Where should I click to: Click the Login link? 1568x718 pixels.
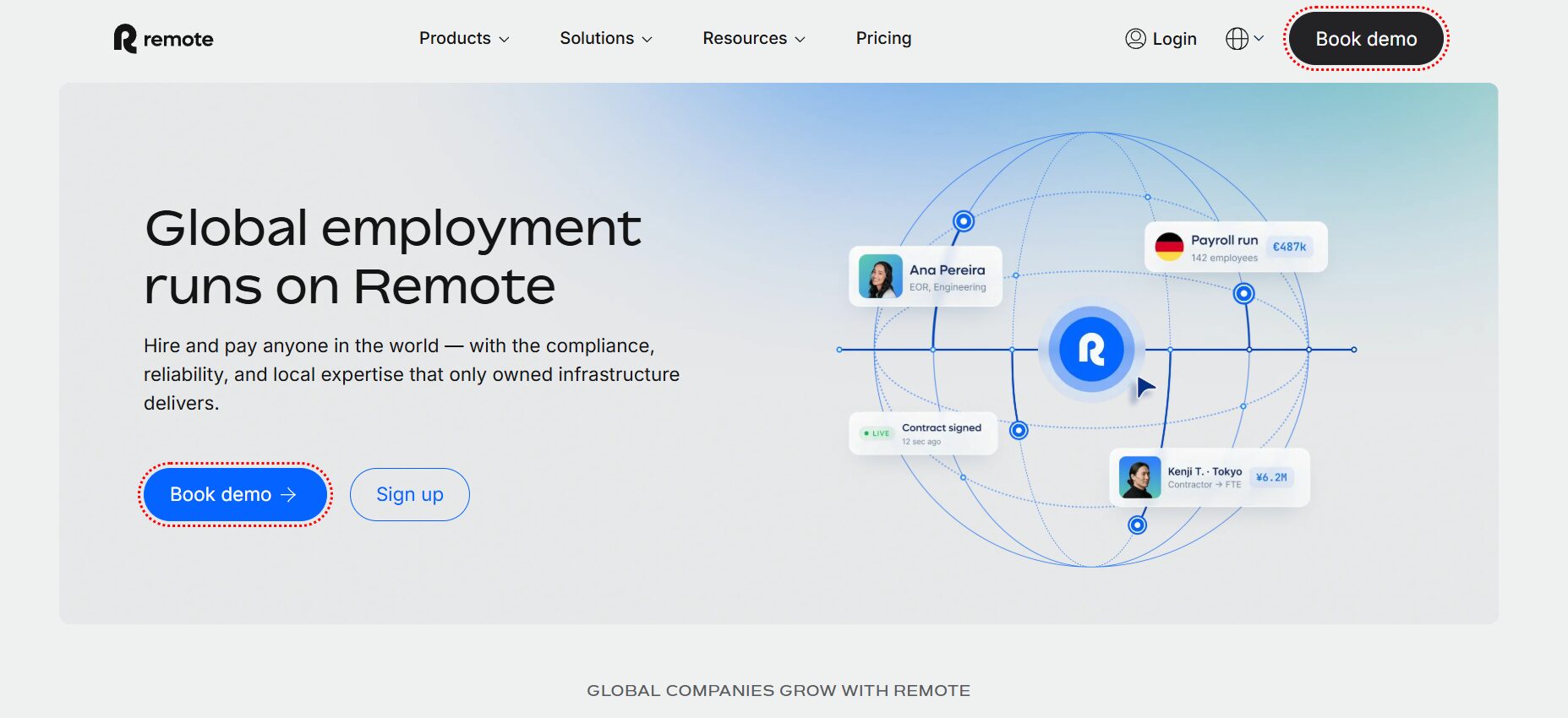(1174, 39)
